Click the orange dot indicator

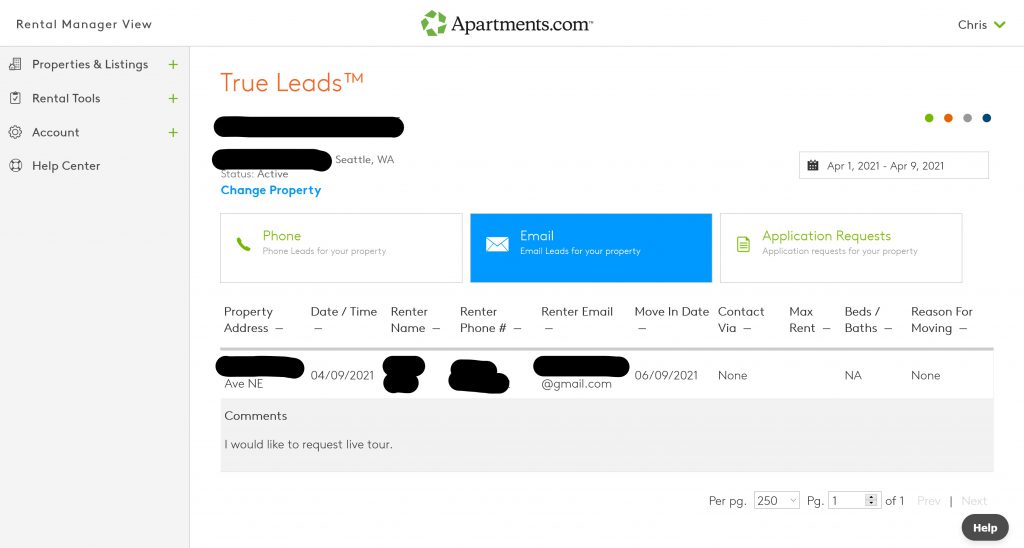(948, 118)
